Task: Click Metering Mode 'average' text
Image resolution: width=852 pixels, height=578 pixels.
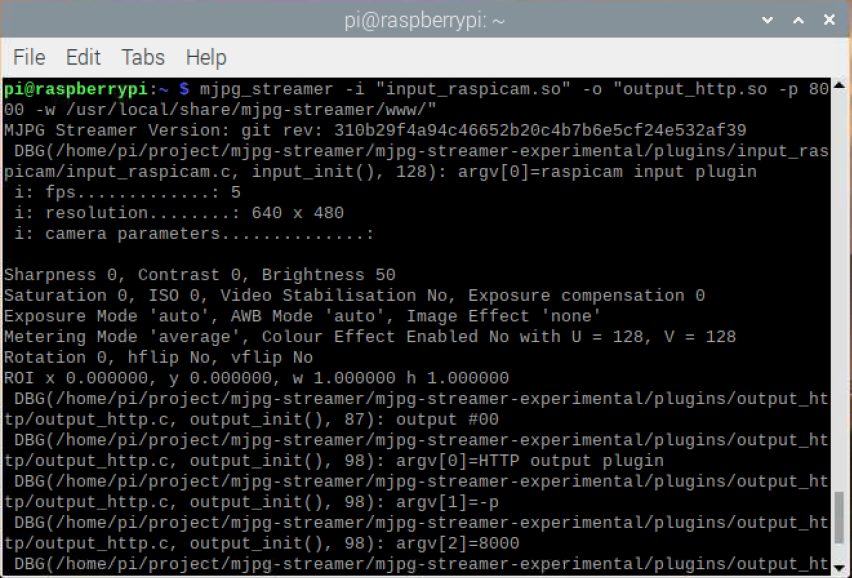Action: point(122,337)
